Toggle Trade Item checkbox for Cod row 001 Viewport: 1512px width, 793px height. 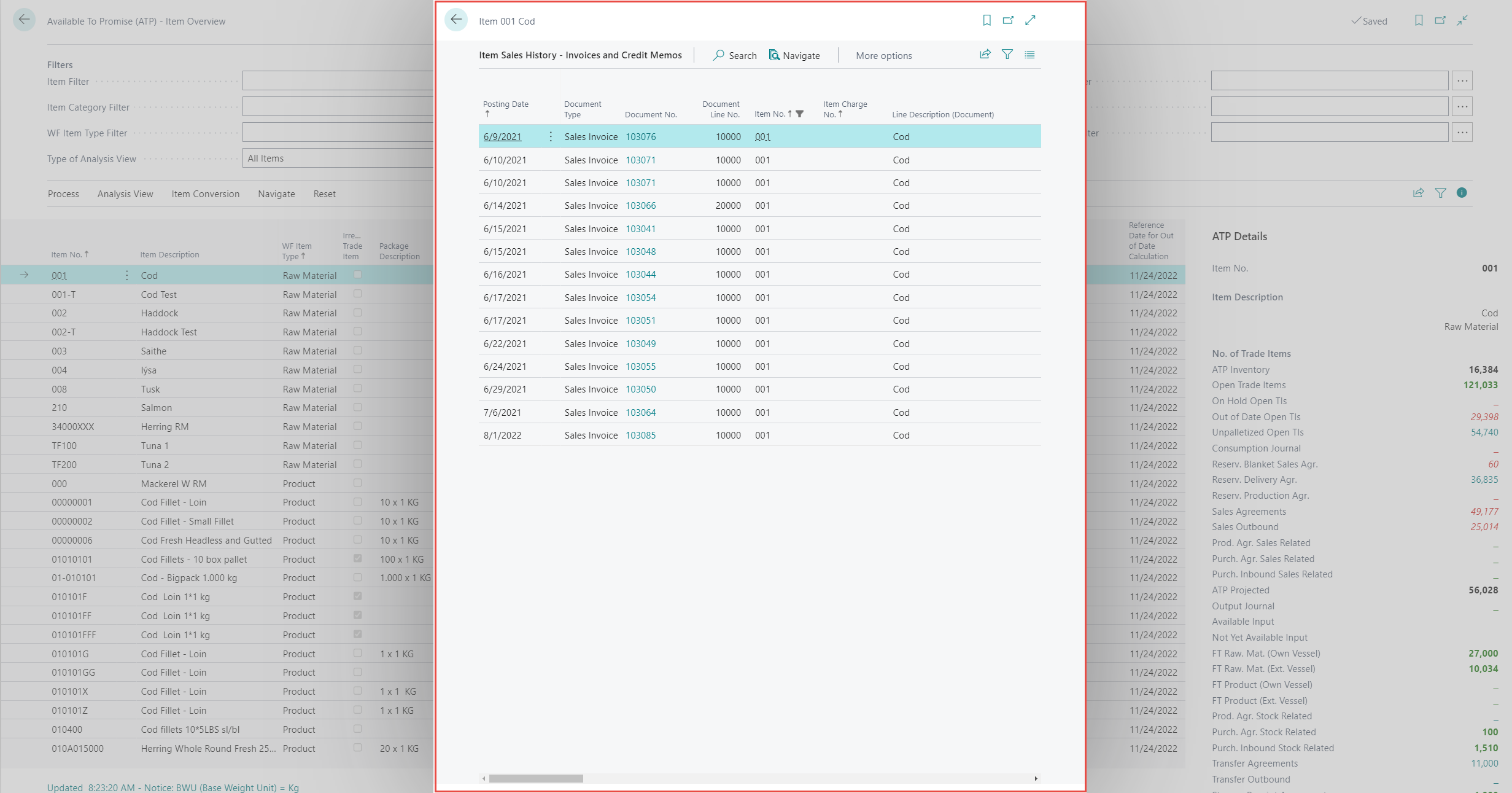pyautogui.click(x=357, y=275)
